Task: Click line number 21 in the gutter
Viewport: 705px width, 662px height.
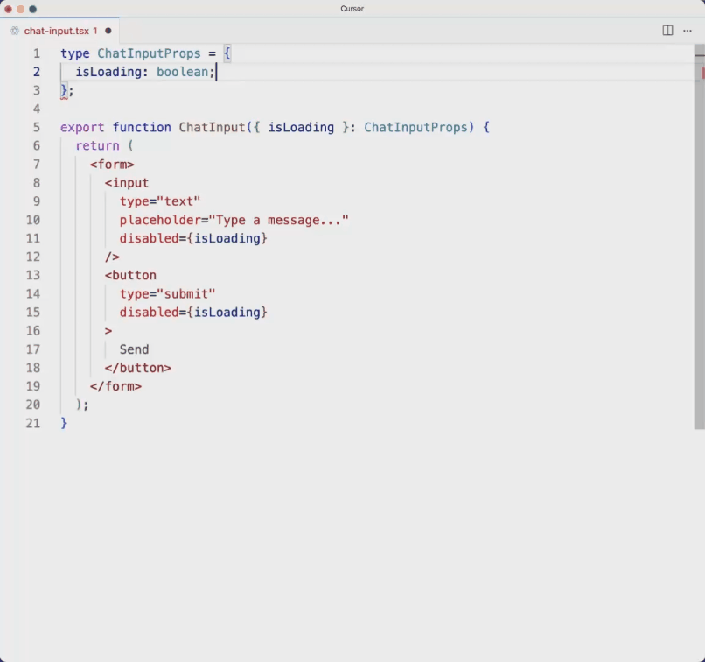Action: point(33,423)
